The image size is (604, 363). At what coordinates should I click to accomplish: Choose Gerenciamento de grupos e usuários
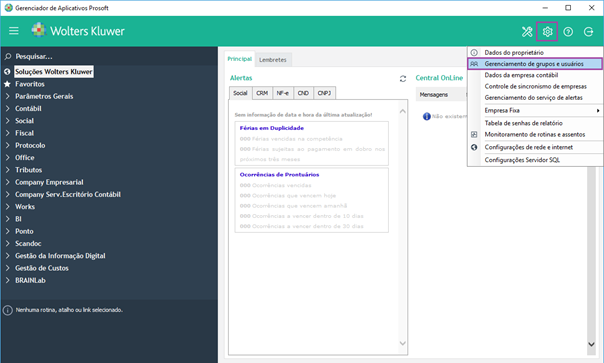[x=535, y=64]
